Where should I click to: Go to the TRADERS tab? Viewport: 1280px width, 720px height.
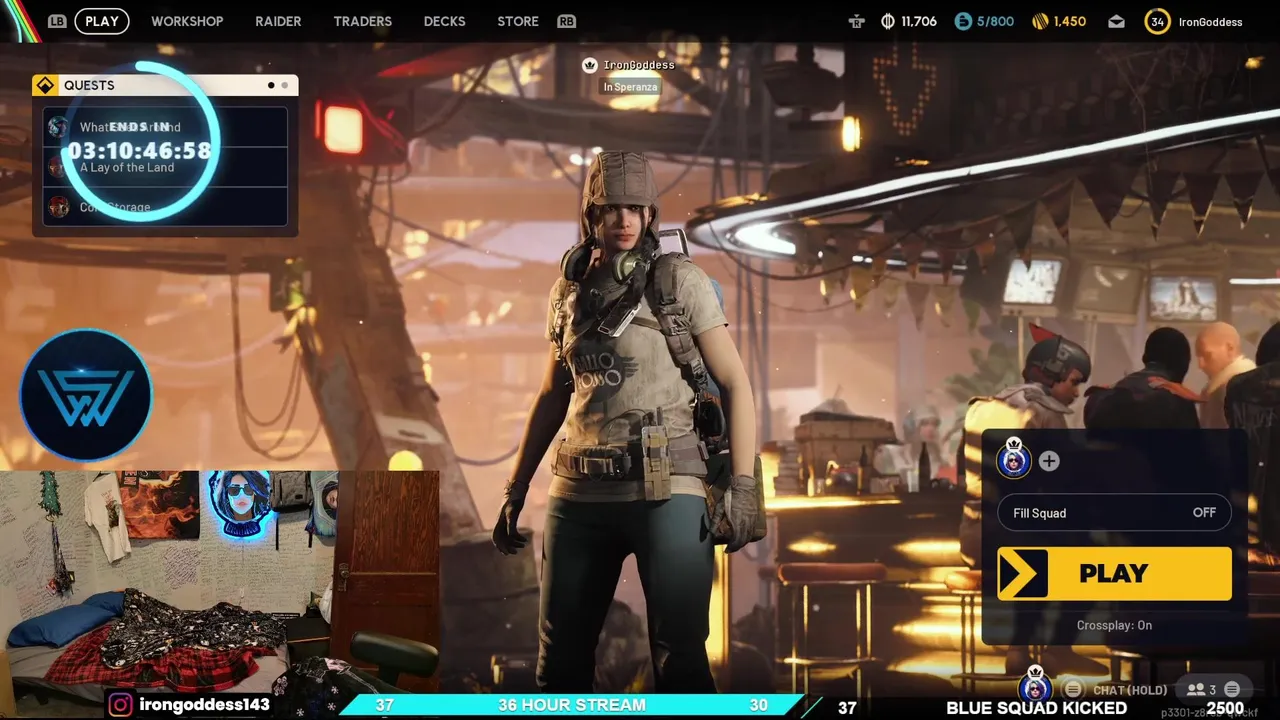[x=362, y=21]
